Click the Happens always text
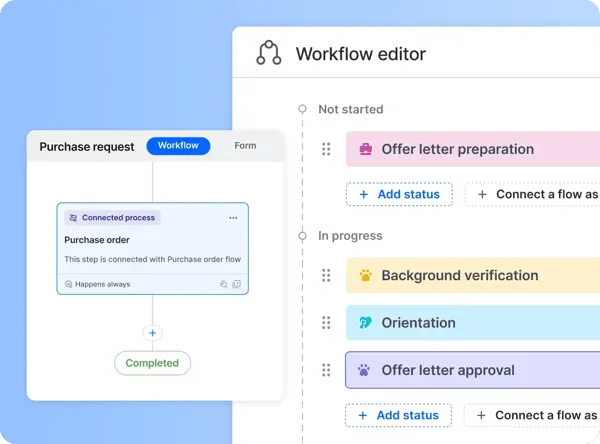The width and height of the screenshot is (600, 444). (x=103, y=284)
